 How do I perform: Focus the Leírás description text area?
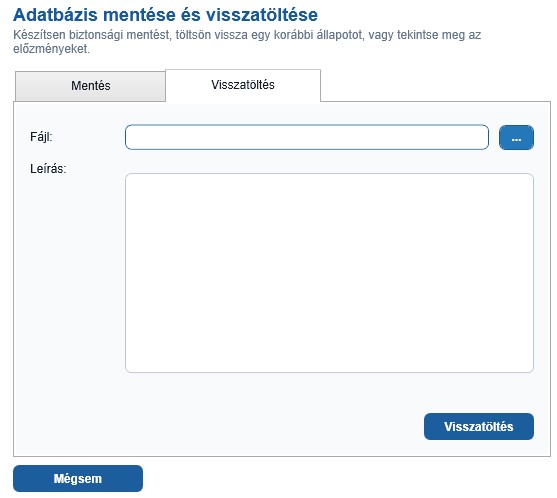click(x=329, y=273)
